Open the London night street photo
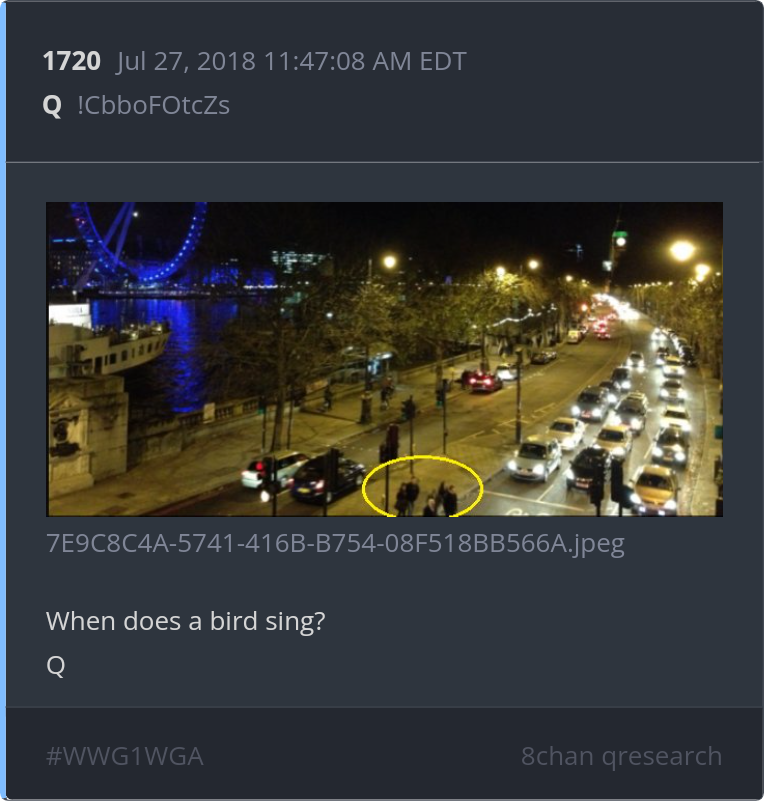This screenshot has width=766, height=802. [385, 359]
